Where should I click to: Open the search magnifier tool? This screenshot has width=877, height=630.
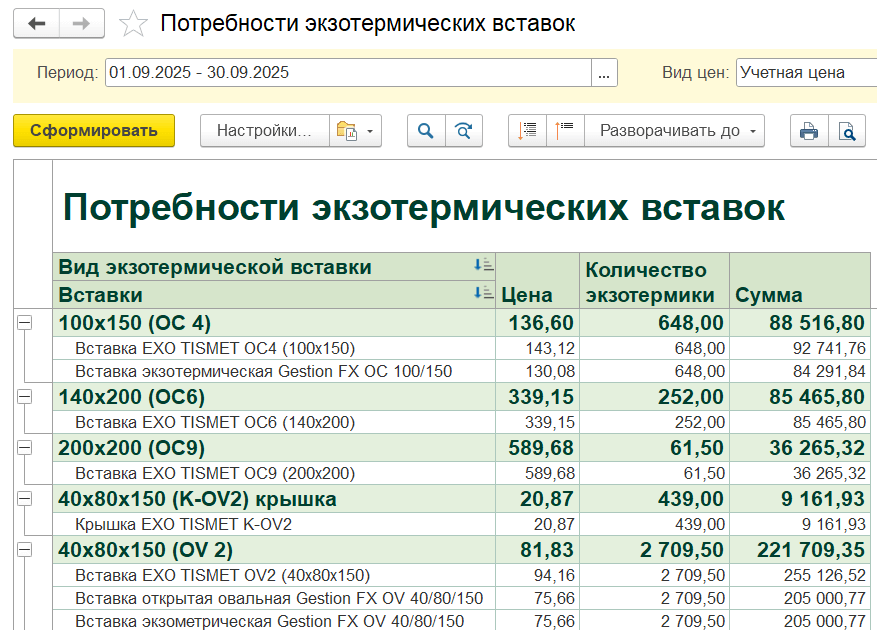pyautogui.click(x=426, y=131)
